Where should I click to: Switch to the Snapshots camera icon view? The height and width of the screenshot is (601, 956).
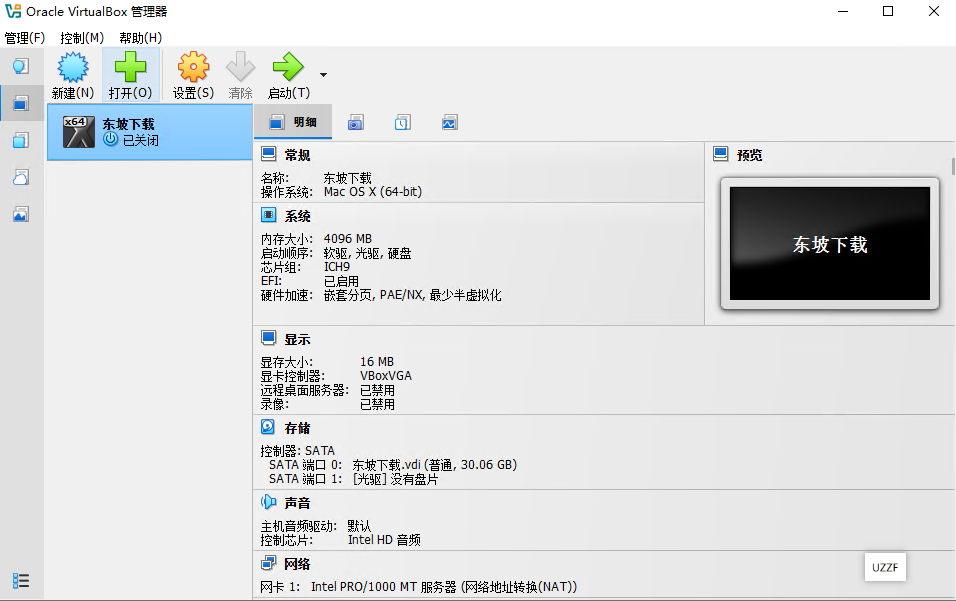point(355,121)
